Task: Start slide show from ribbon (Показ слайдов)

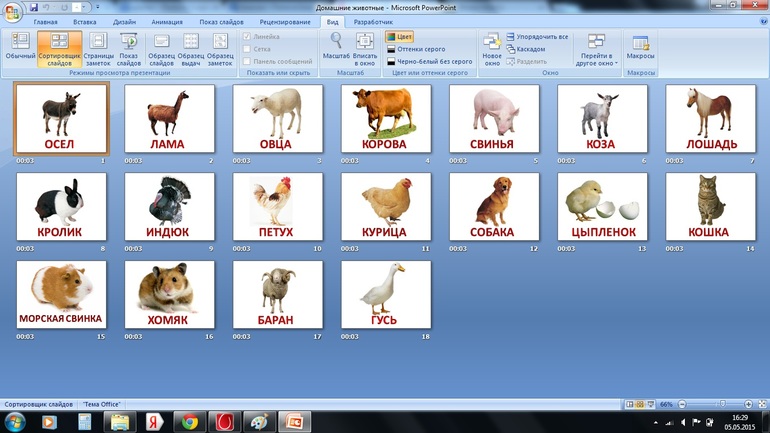Action: coord(129,48)
